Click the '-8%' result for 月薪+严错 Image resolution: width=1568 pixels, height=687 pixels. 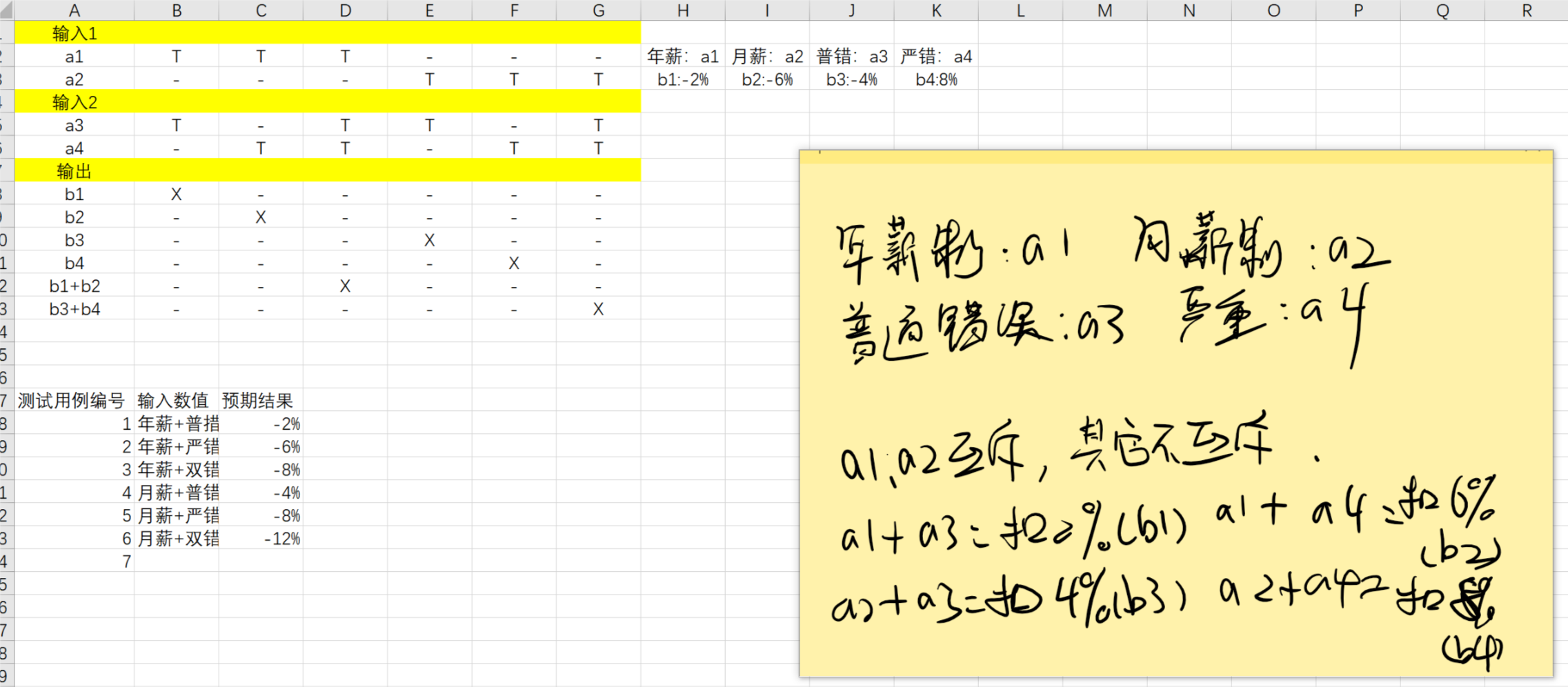[x=261, y=515]
